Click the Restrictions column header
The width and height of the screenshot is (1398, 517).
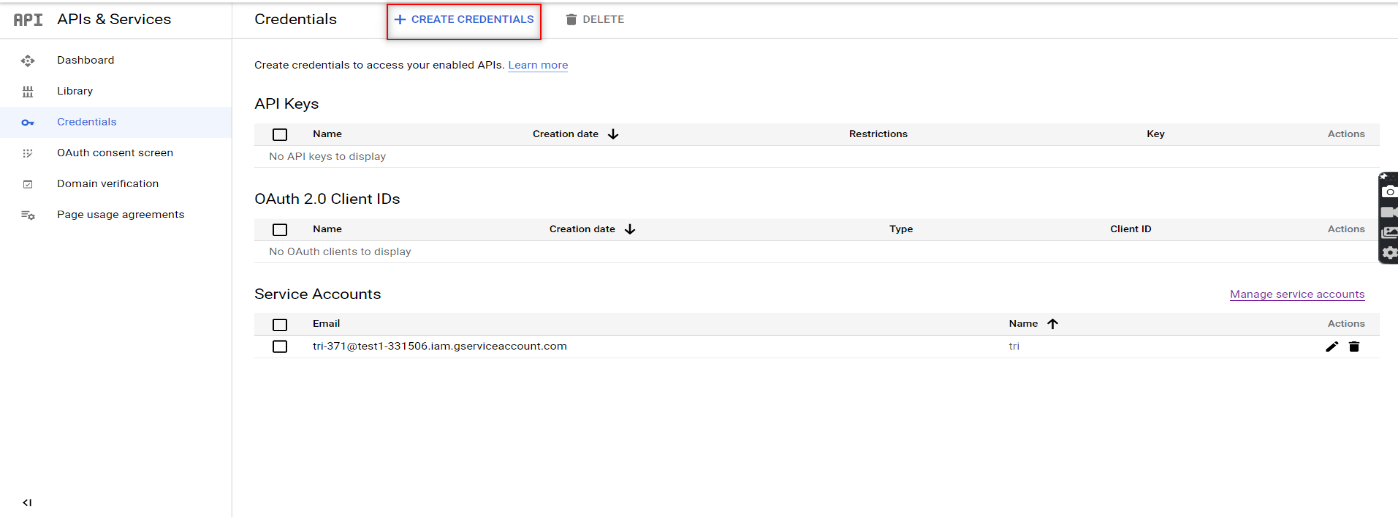(x=878, y=134)
